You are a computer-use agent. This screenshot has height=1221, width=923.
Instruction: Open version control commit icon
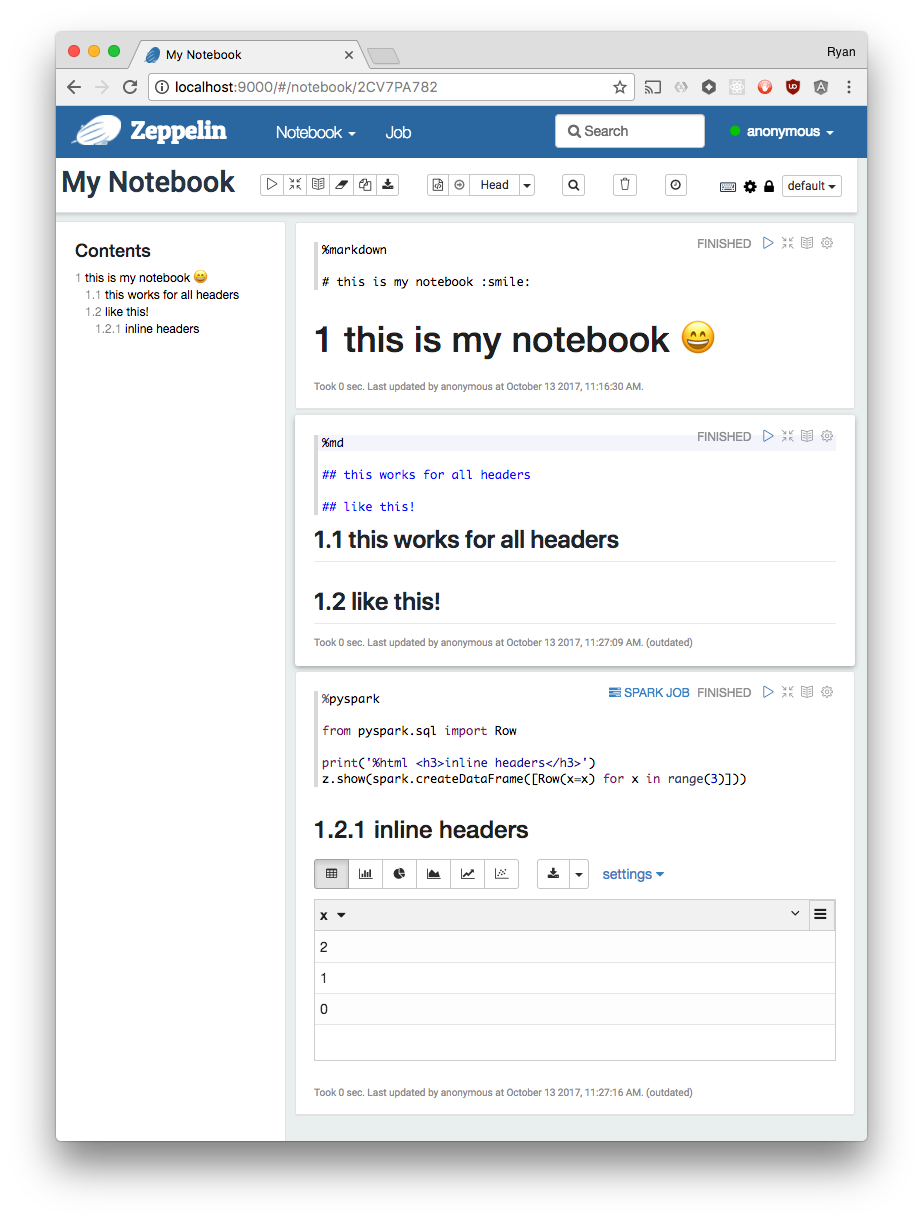439,185
